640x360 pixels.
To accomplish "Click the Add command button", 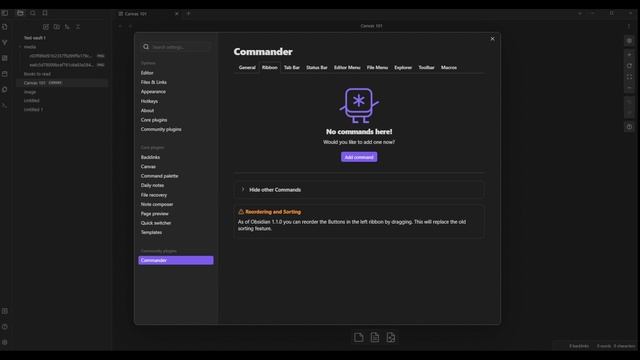I will 359,157.
